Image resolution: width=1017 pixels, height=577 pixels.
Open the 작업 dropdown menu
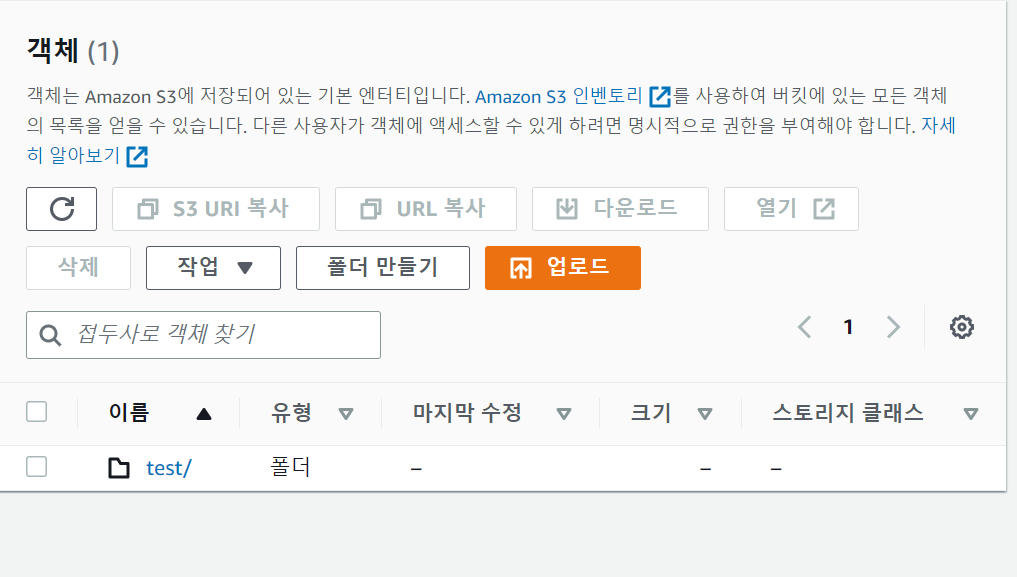point(212,267)
